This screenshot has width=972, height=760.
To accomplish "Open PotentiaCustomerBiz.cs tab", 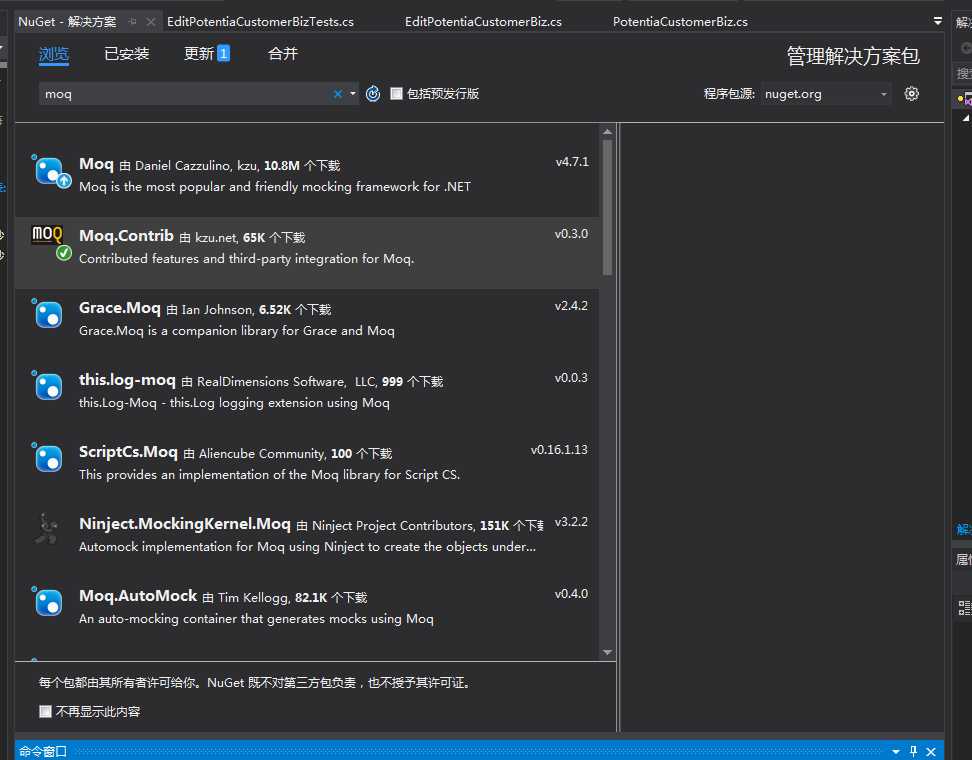I will [x=680, y=22].
